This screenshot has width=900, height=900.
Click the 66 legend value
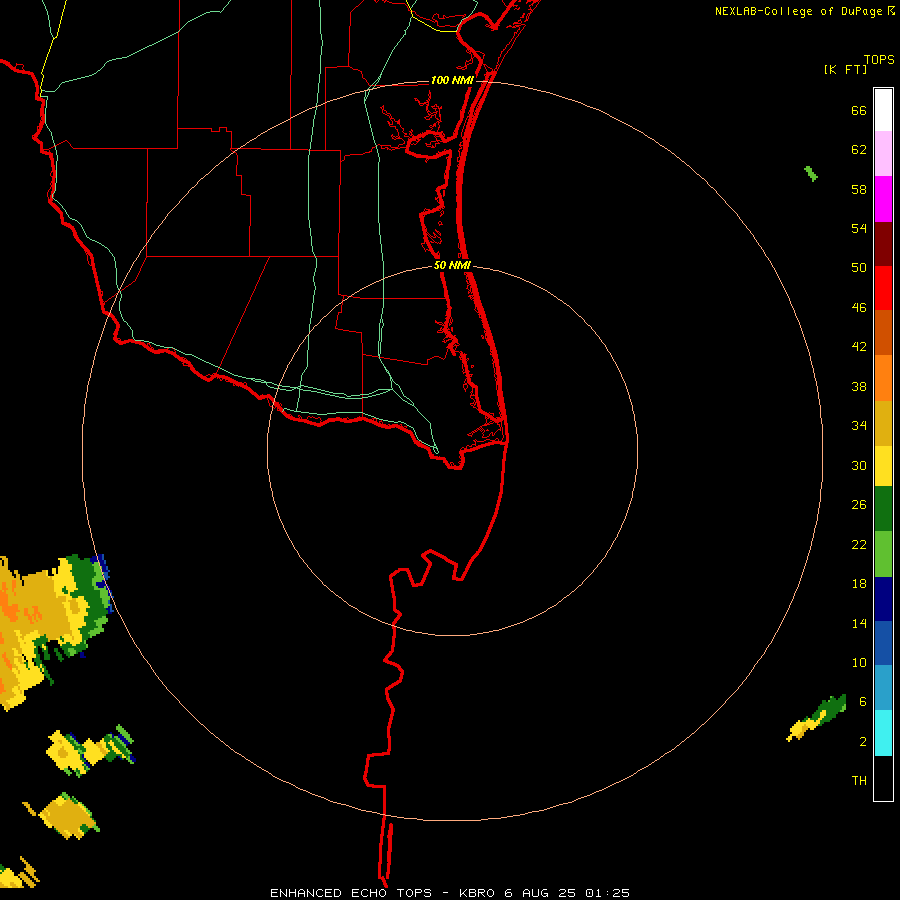(x=859, y=110)
